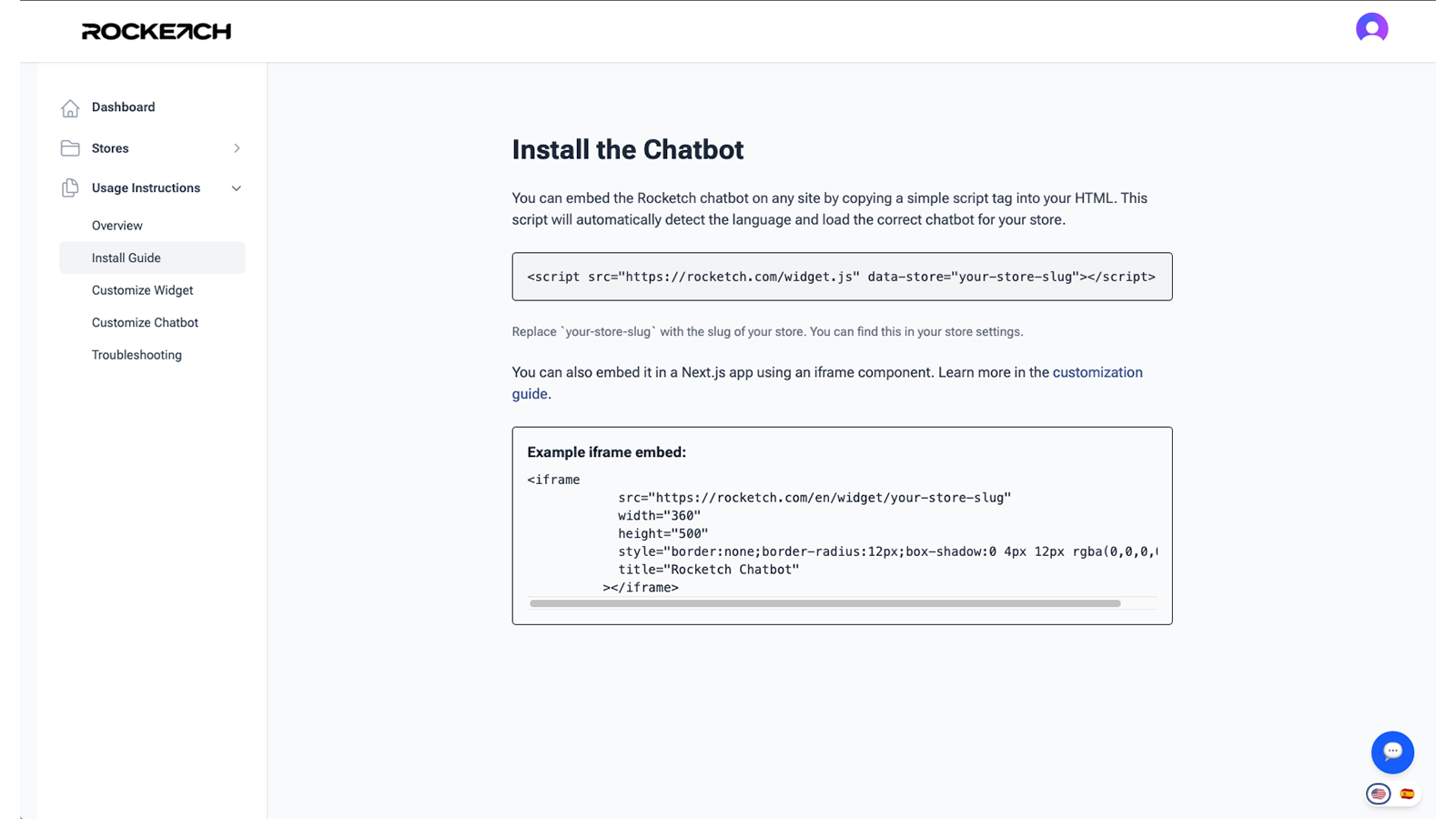
Task: Click the height="500" code line
Action: pyautogui.click(x=662, y=534)
